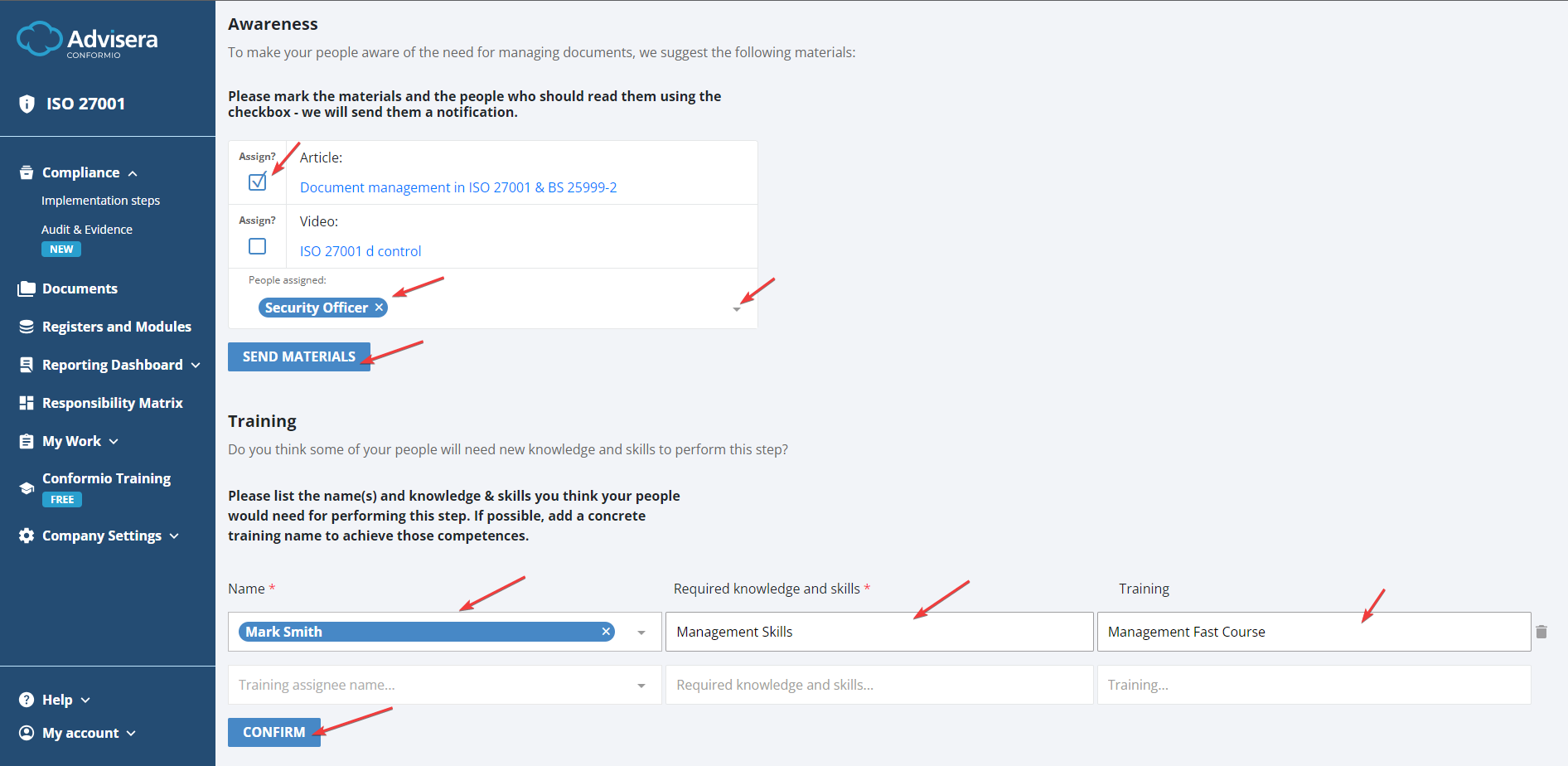The height and width of the screenshot is (766, 1568).
Task: Click the Responsibility Matrix grid icon
Action: click(x=27, y=403)
